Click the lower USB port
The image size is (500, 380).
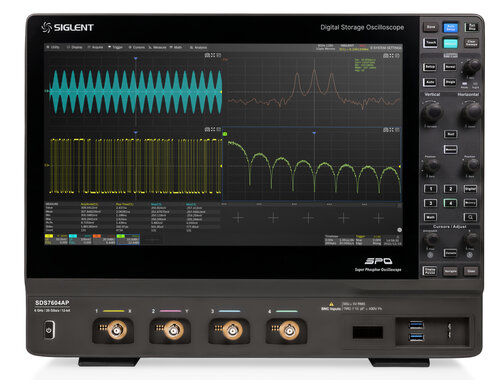tap(416, 337)
